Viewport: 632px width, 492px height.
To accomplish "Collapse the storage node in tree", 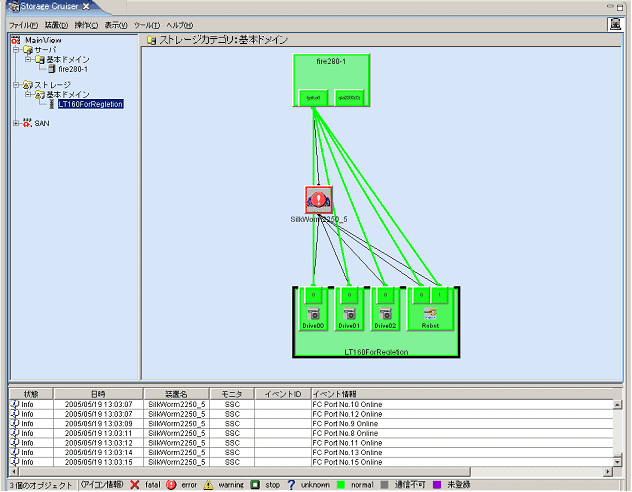I will click(x=16, y=85).
